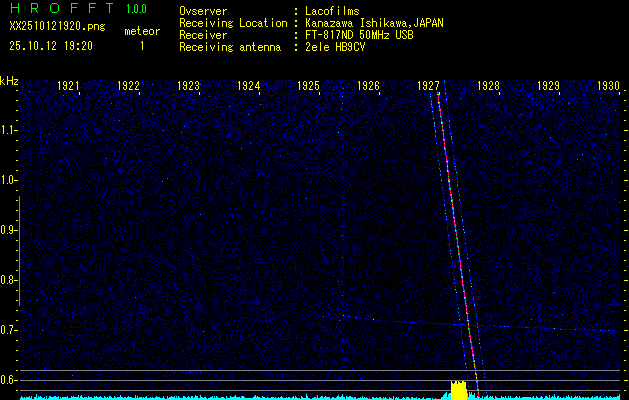This screenshot has width=629, height=400.
Task: Click the kHz axis unit label
Action: (9, 81)
